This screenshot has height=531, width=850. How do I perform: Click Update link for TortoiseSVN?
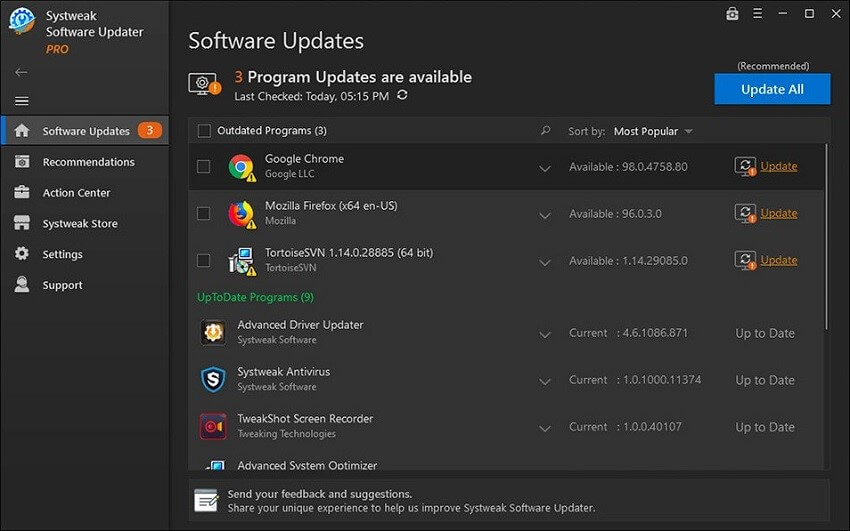pyautogui.click(x=778, y=261)
